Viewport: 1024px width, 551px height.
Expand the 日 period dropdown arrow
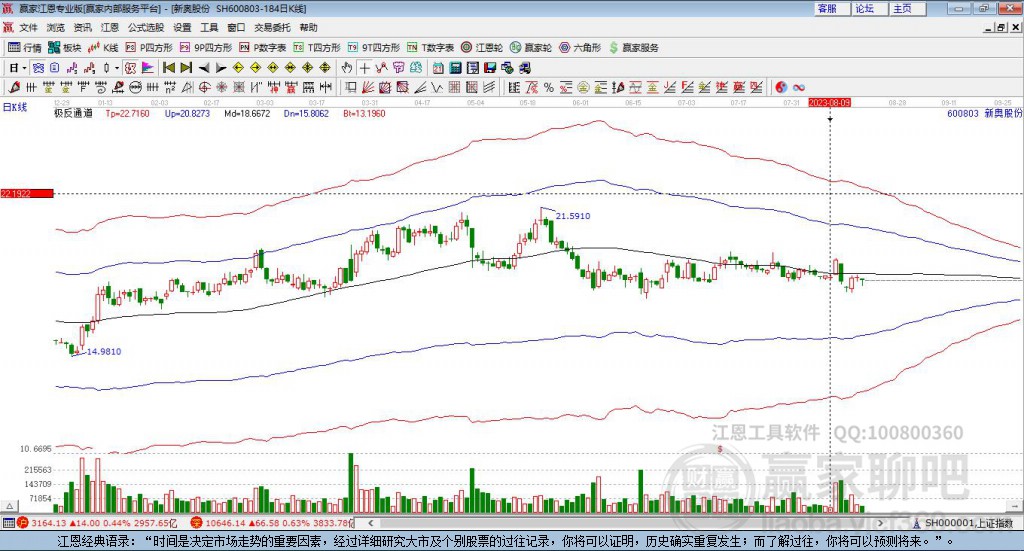click(x=26, y=68)
